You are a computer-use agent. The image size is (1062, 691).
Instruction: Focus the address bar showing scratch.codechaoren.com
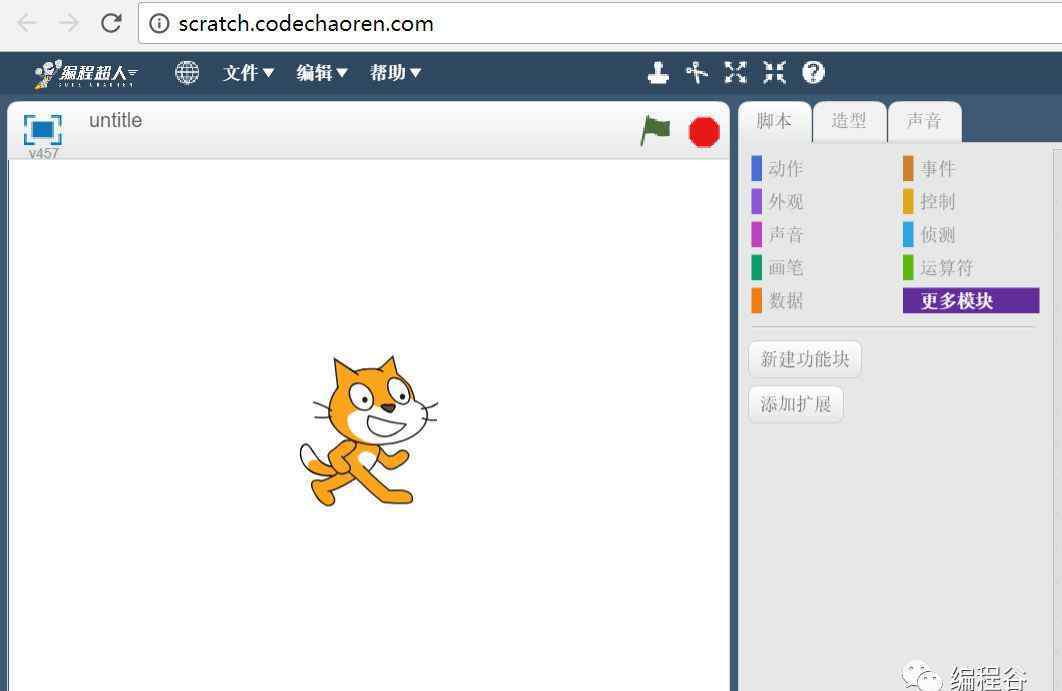600,23
